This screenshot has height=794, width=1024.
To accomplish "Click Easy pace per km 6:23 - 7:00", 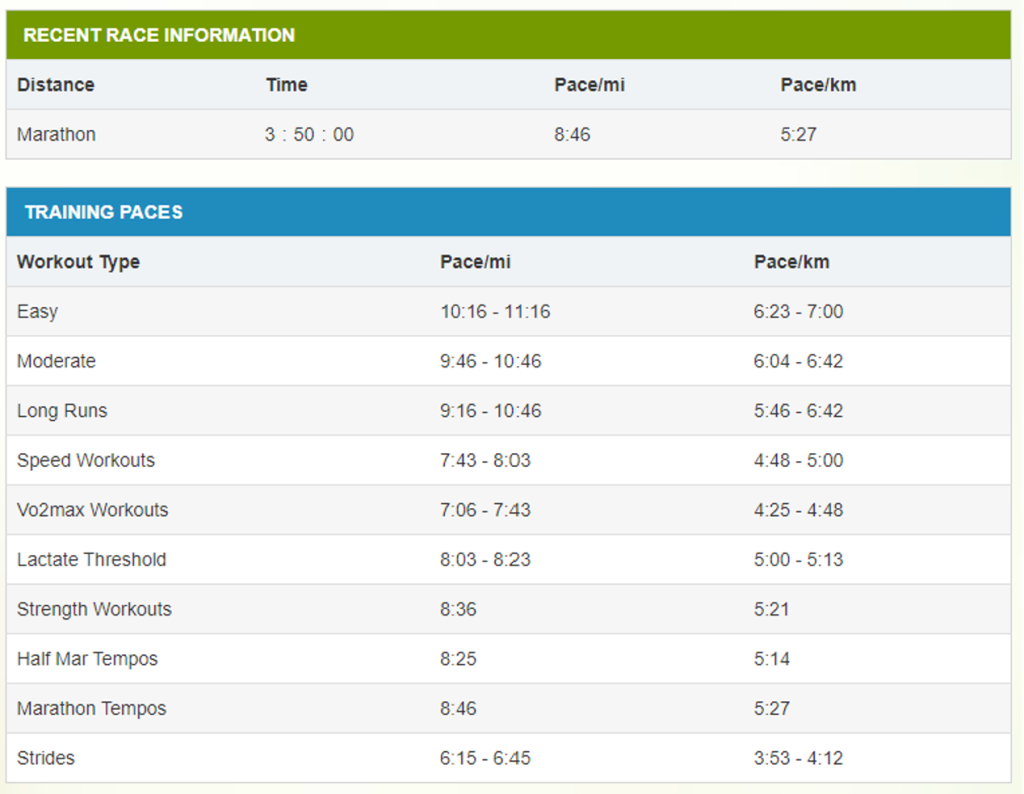I will (x=798, y=311).
